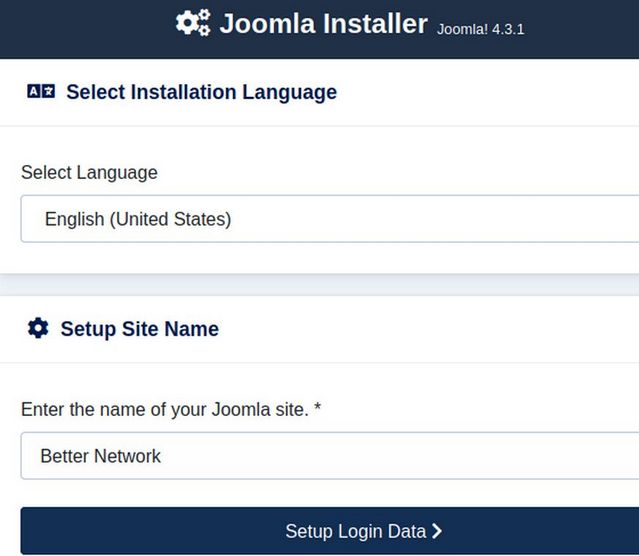Open the Select Language dropdown

(x=330, y=219)
